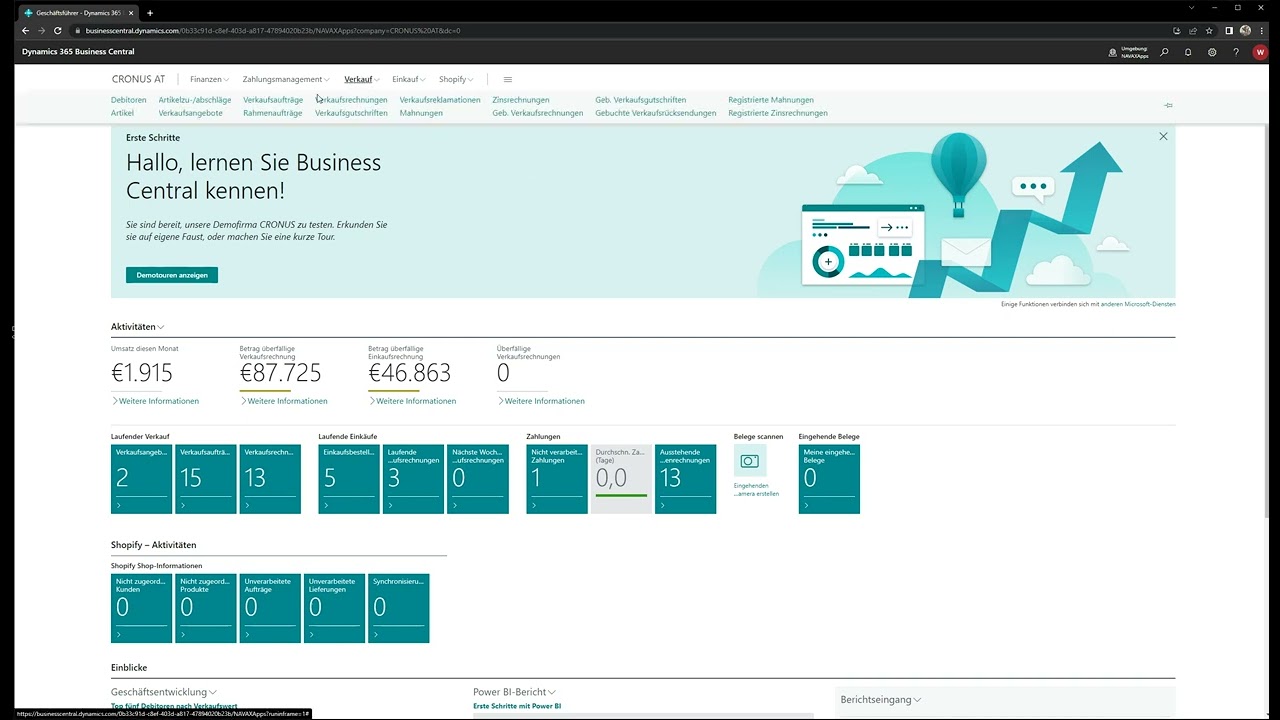This screenshot has height=720, width=1280.
Task: Open Weitere Informationen under überfällige Einkaufsrechnung
Action: coord(412,401)
